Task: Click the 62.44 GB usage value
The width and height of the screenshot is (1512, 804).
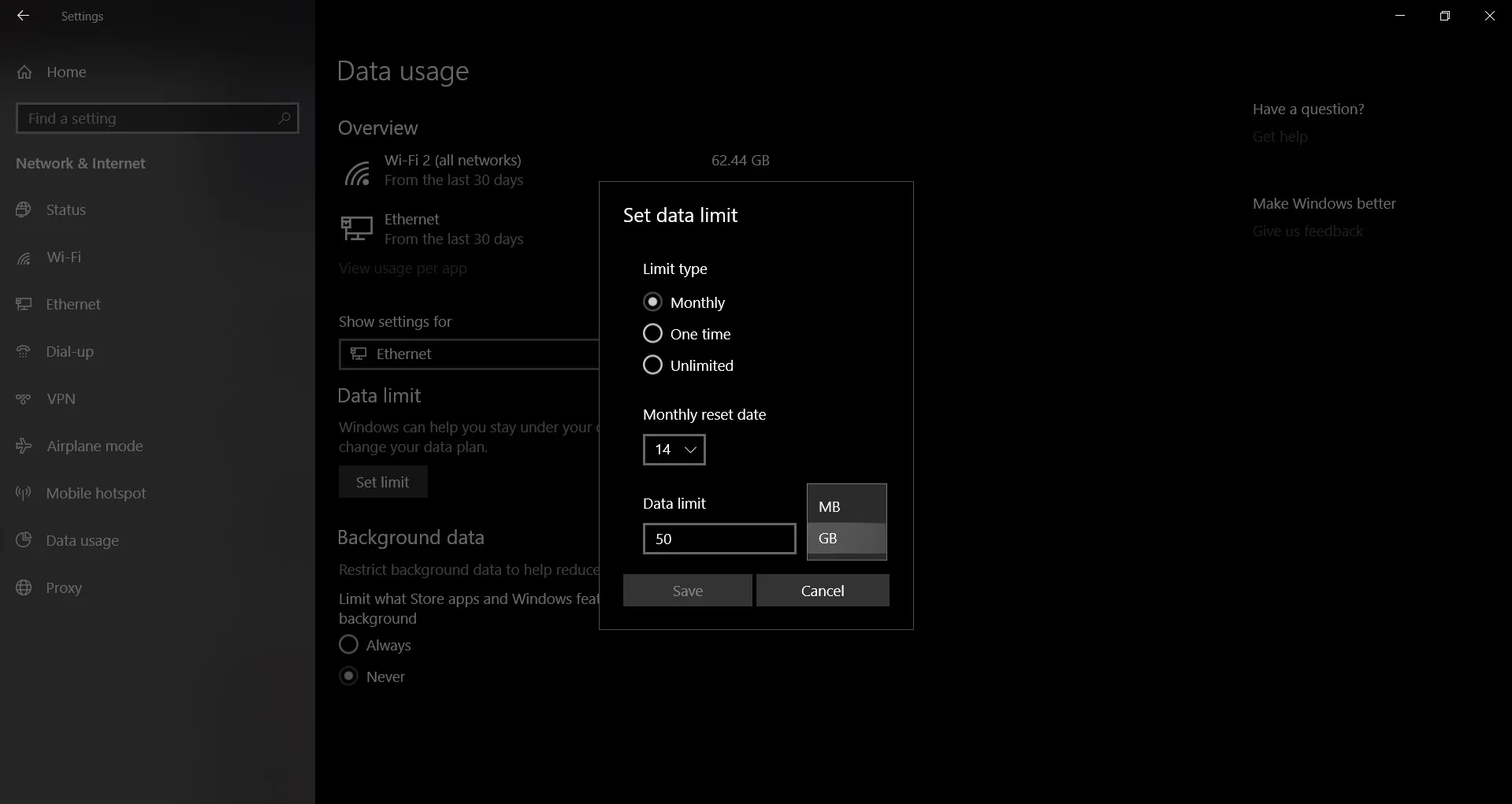Action: [x=741, y=160]
